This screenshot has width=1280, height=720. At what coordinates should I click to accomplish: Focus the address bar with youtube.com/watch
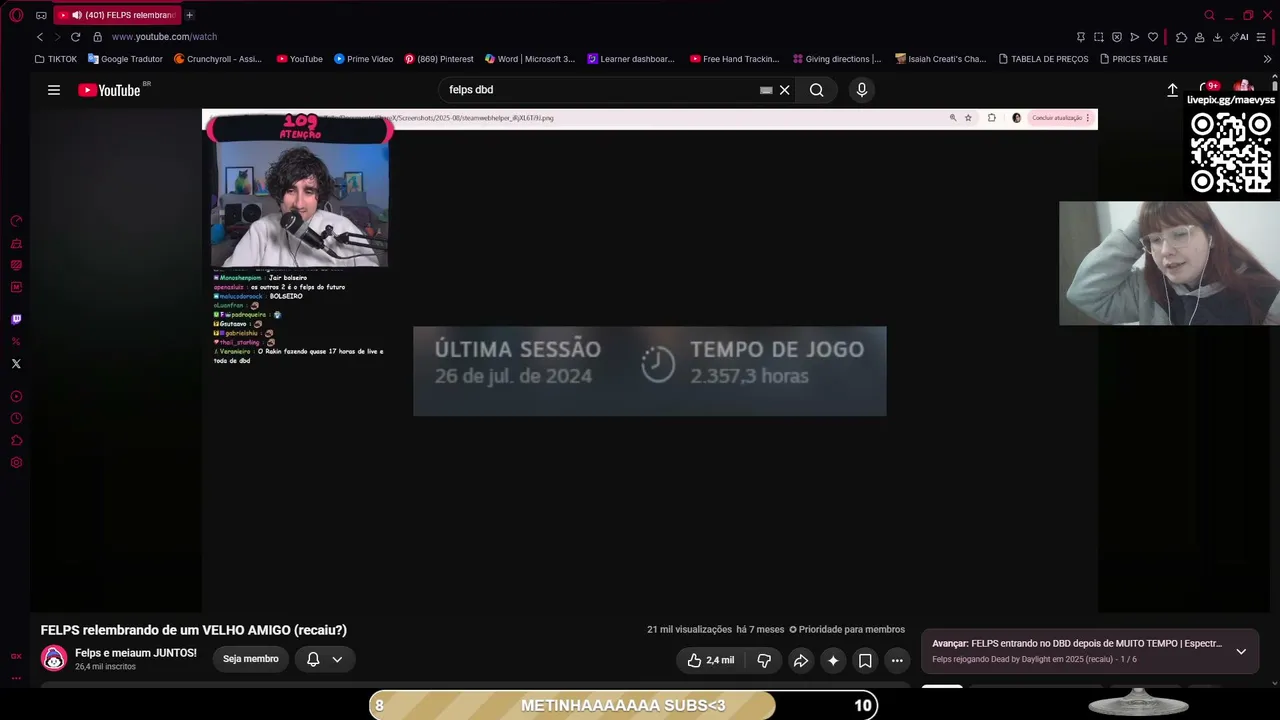click(164, 37)
